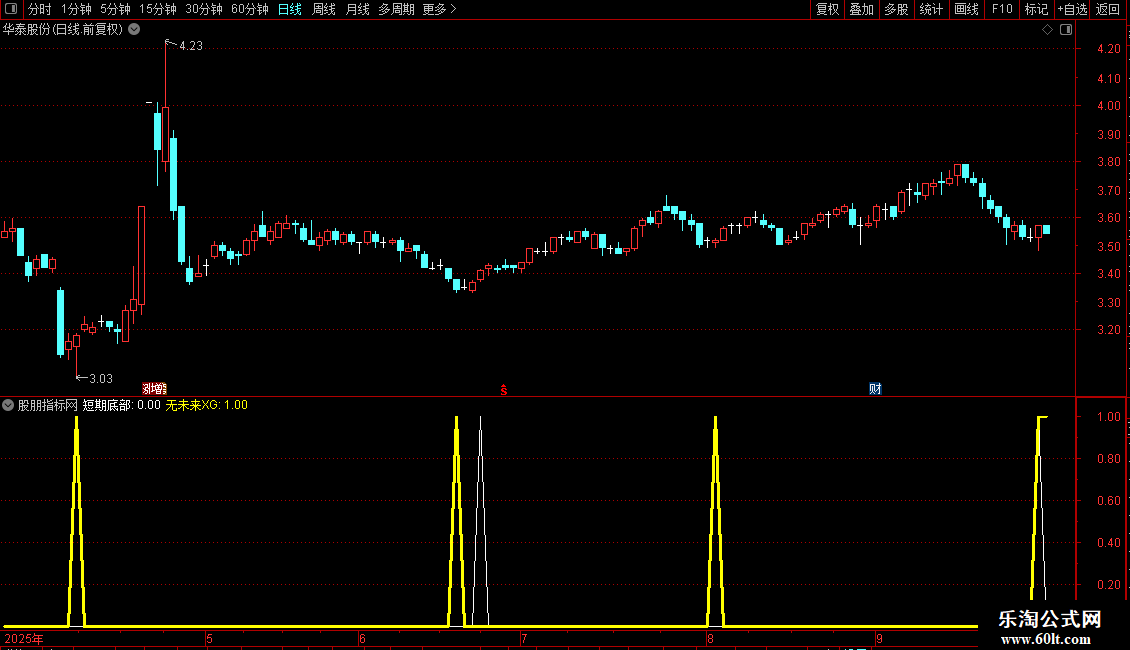Open the 画线 drawing tools
The height and width of the screenshot is (650, 1130).
966,9
